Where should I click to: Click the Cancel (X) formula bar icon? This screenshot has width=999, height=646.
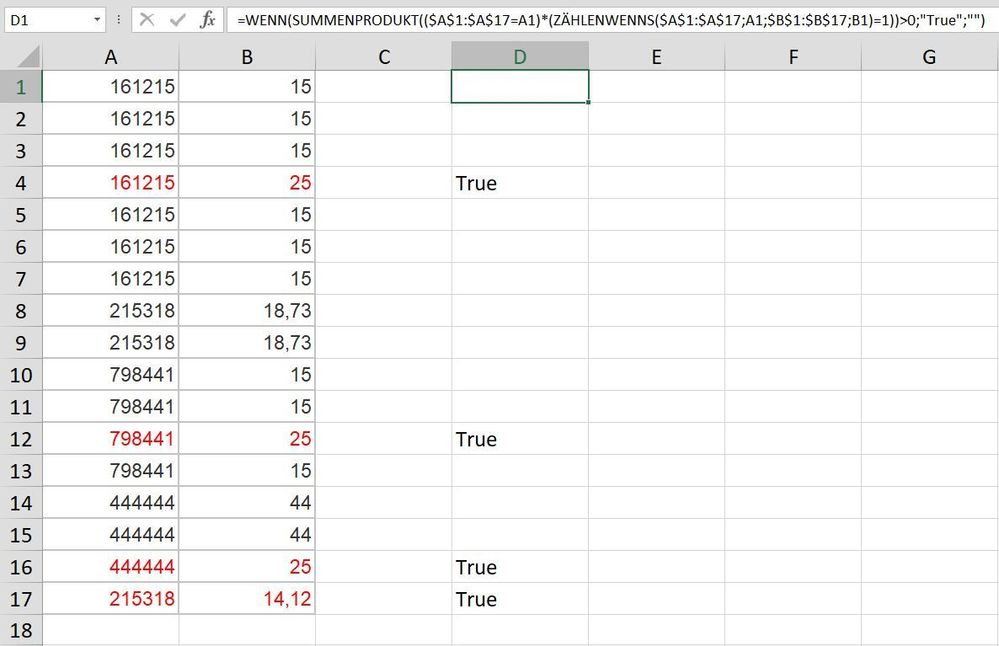coord(147,20)
